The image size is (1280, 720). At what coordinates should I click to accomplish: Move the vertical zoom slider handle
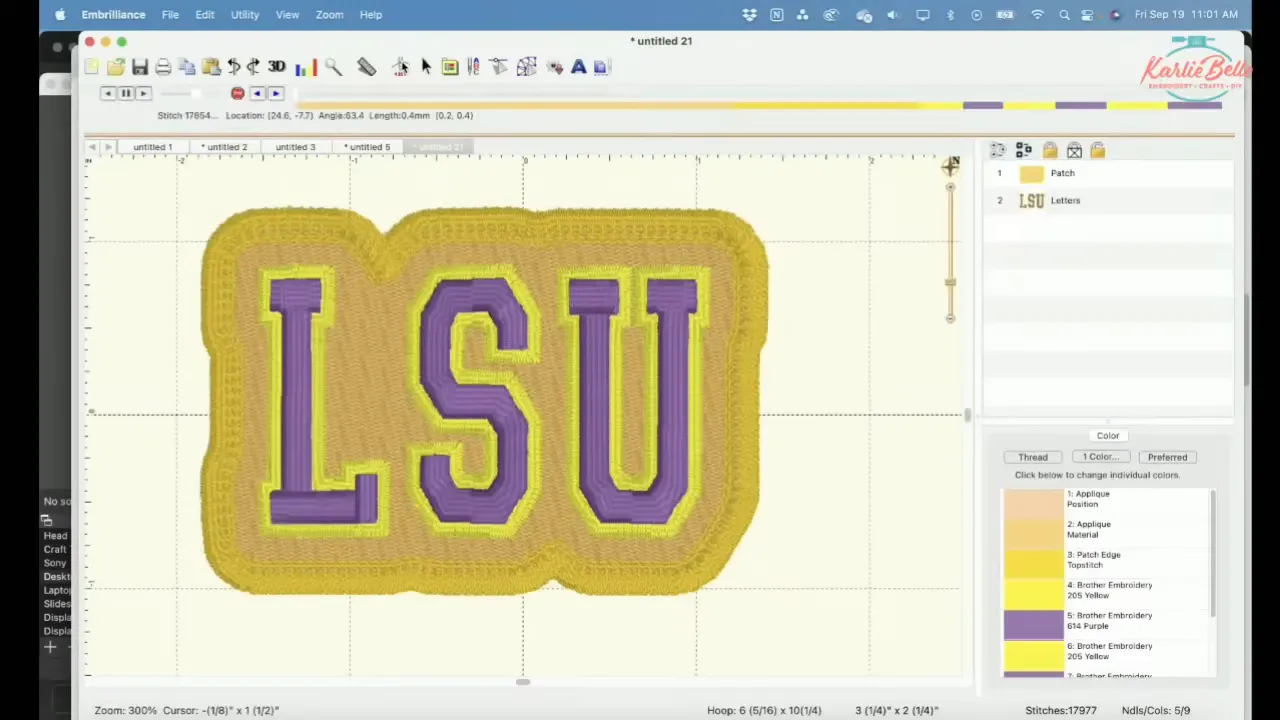pyautogui.click(x=950, y=283)
